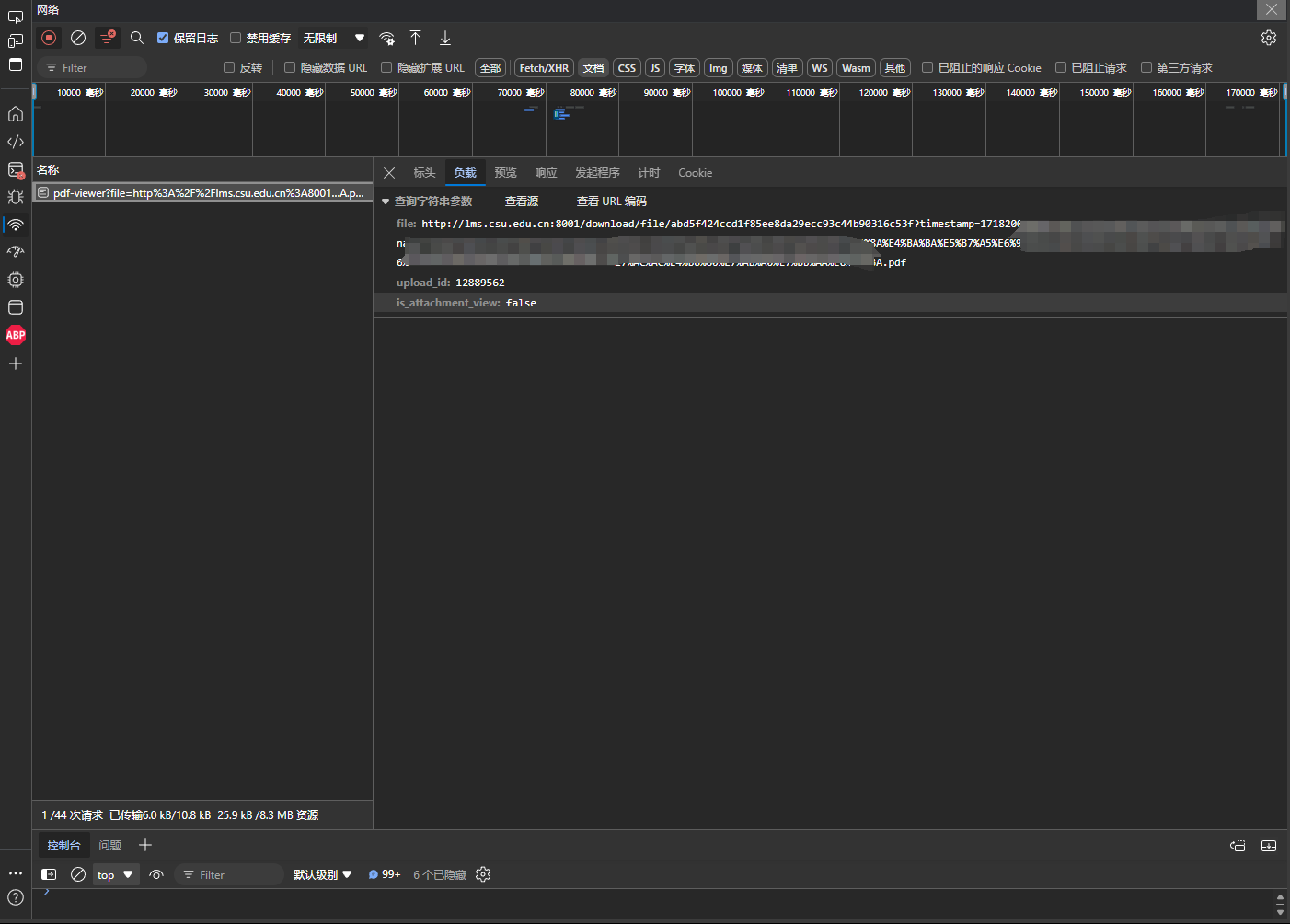Open DevTools help question icon
Screen dimensions: 1290x924
coord(16,897)
